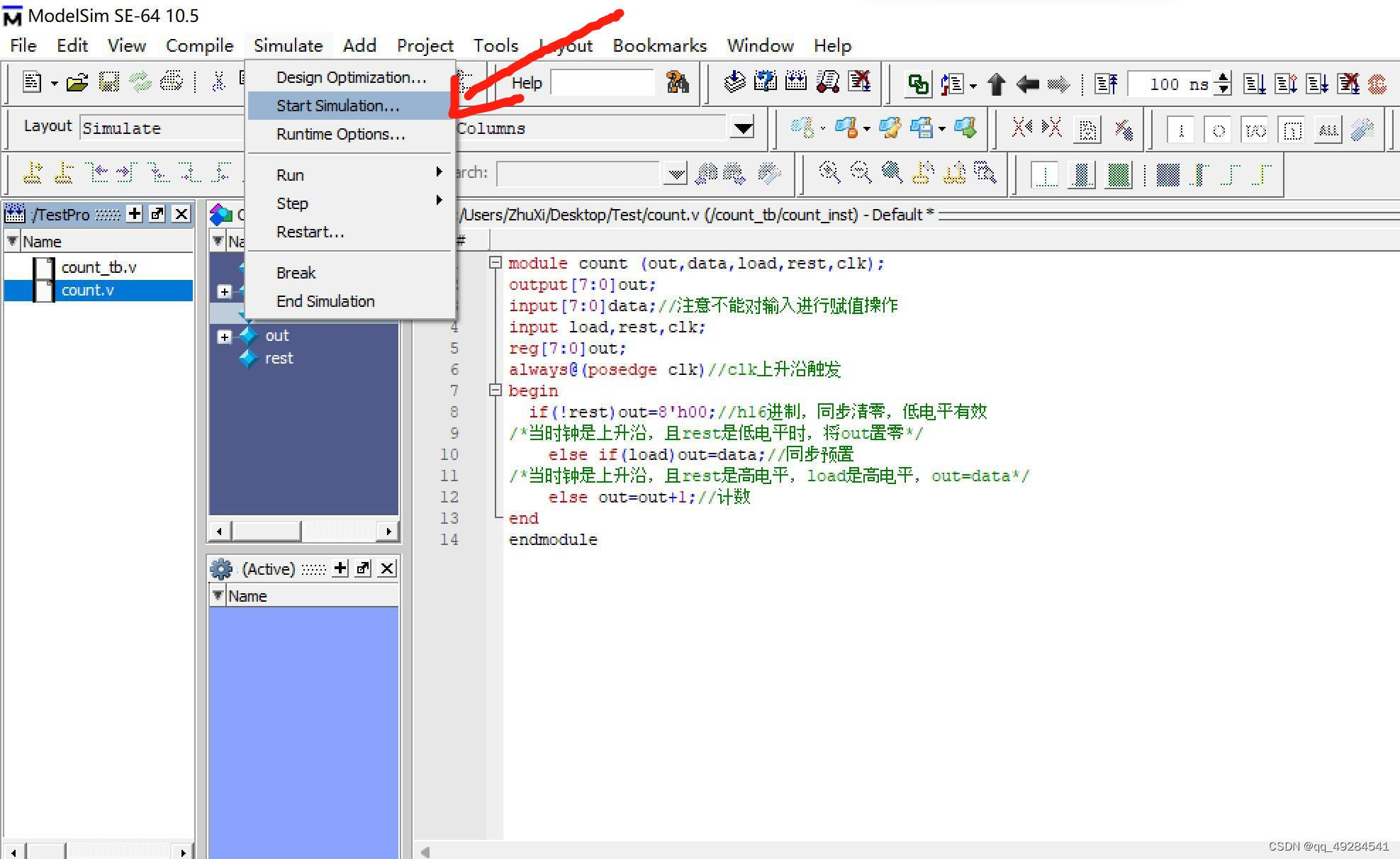
Task: Click the Find binoculars icon beside Help field
Action: coord(677,83)
